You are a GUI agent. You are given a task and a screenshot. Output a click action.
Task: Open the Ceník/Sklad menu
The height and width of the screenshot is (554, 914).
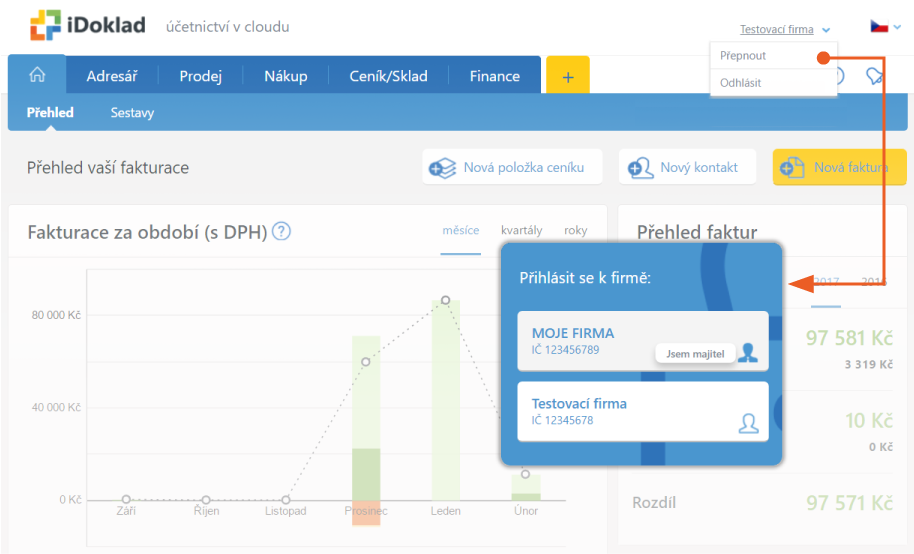[388, 76]
